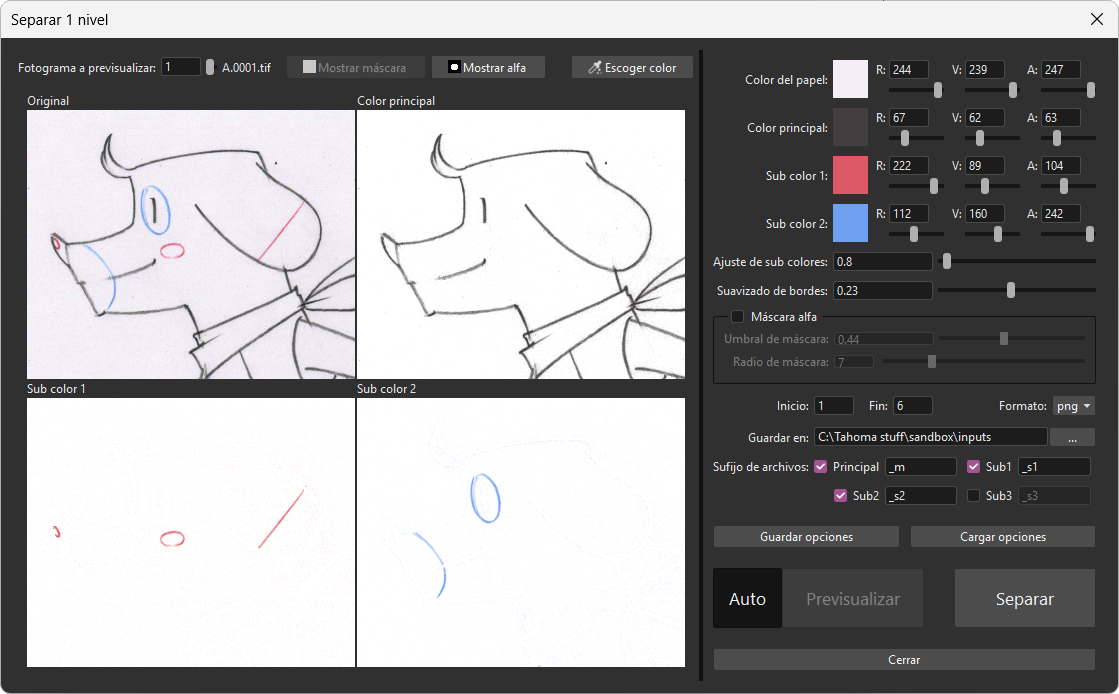Screen dimensions: 1119x694
Task: Click the paper color A value 247
Action: (x=1061, y=69)
